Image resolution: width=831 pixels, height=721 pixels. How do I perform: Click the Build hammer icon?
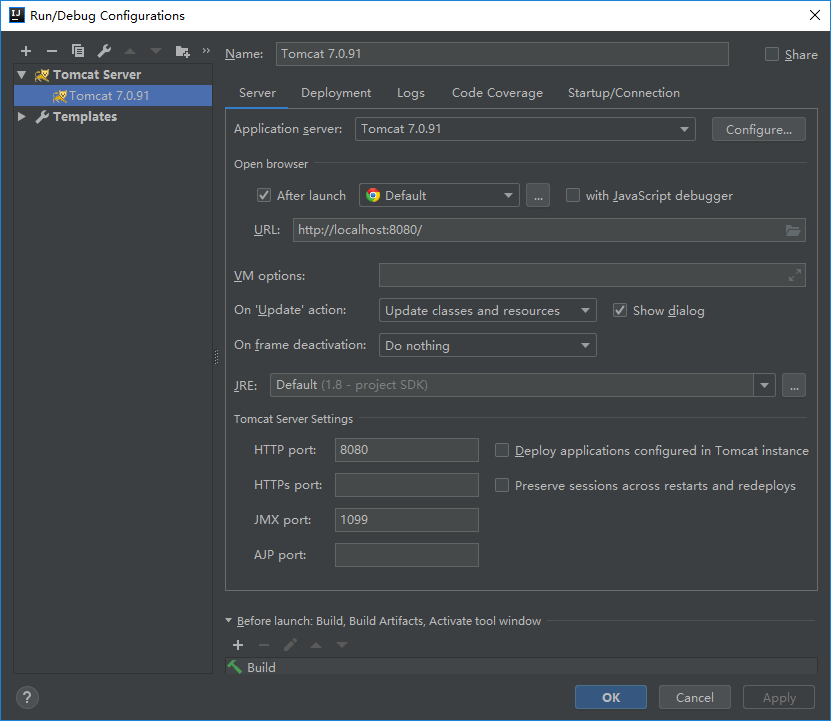click(234, 666)
